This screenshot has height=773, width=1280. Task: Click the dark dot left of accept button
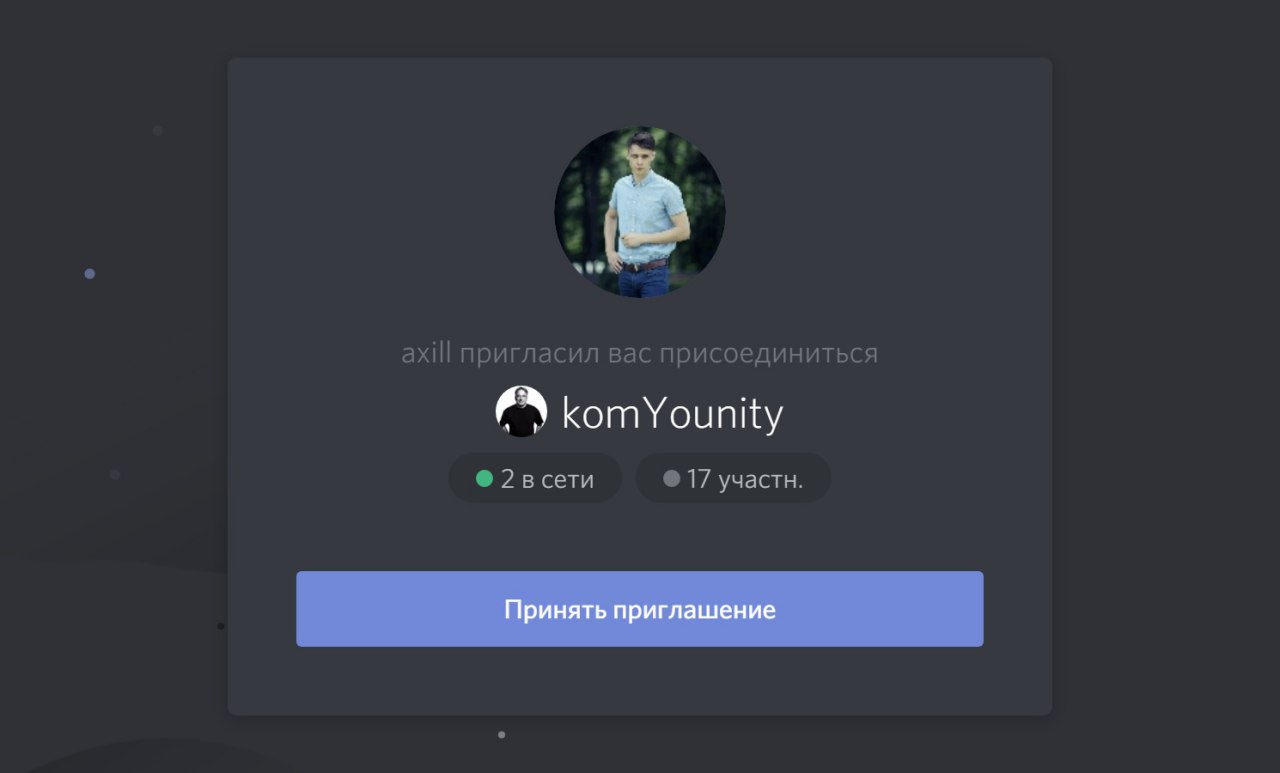point(221,626)
